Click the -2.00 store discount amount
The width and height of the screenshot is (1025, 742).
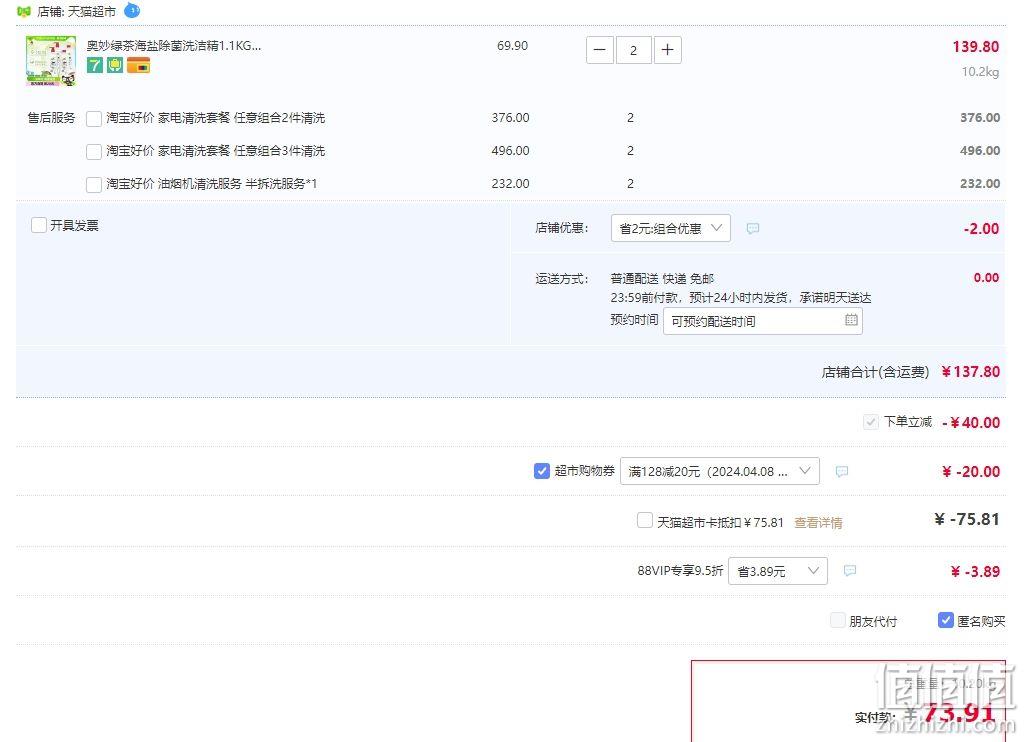coord(981,228)
